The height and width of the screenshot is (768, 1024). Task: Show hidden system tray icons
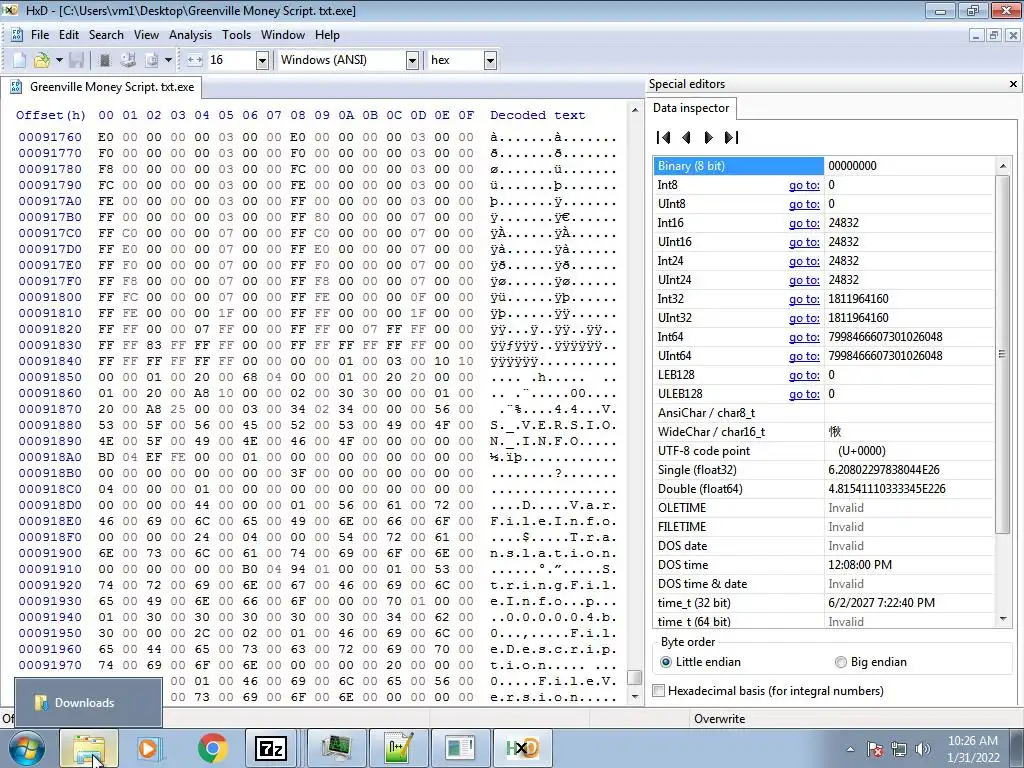[850, 749]
